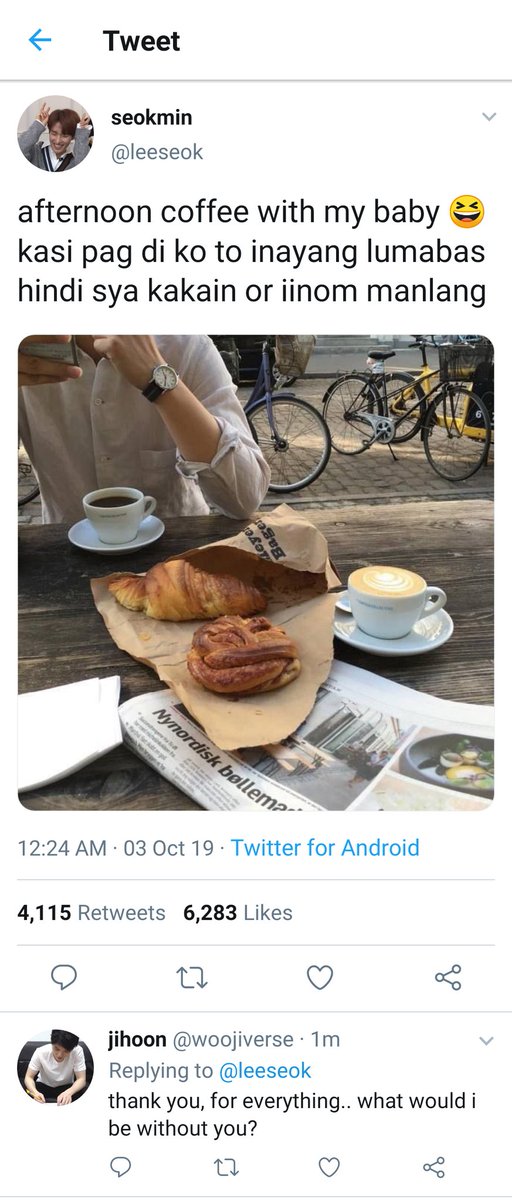
Task: Open the coffee and pastries photo
Action: click(256, 572)
